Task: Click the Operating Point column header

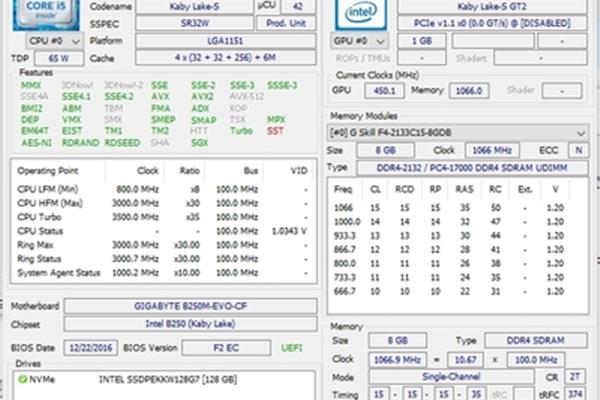Action: tap(48, 171)
